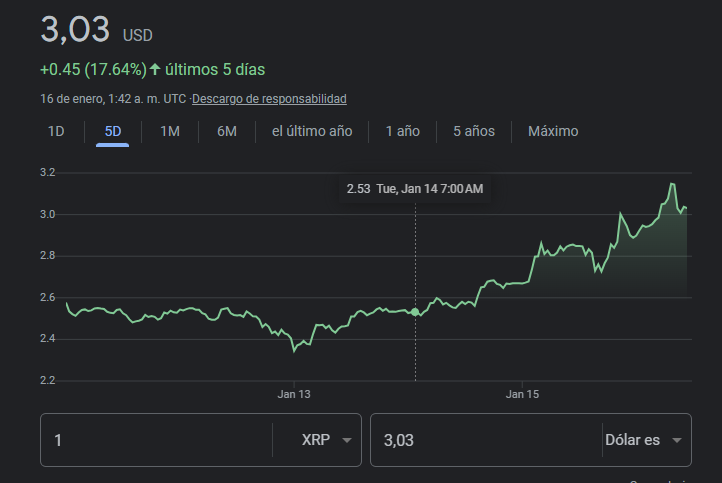Screen dimensions: 722x483
Task: Switch to the 1D time range tab
Action: pyautogui.click(x=56, y=131)
